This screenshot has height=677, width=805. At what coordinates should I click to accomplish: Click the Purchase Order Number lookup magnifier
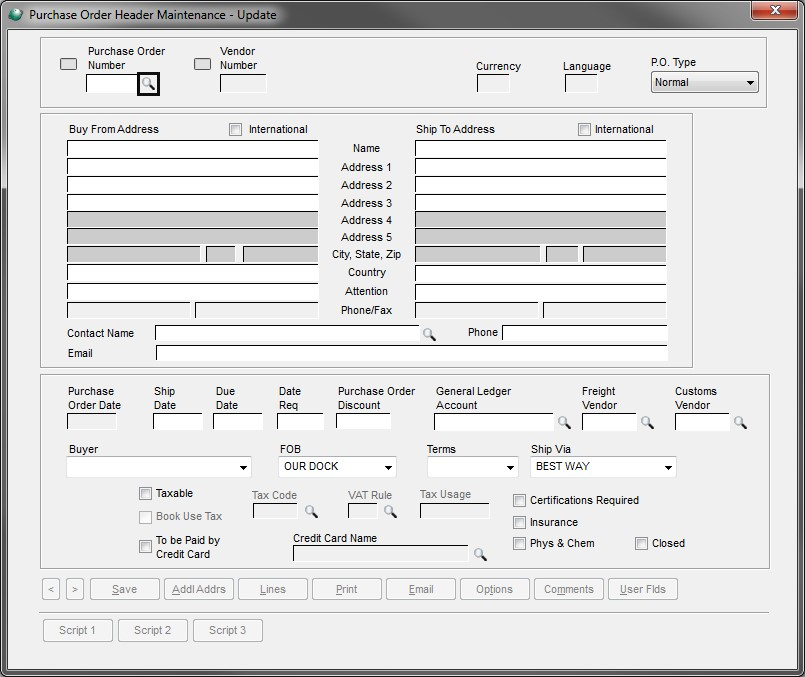pos(148,84)
